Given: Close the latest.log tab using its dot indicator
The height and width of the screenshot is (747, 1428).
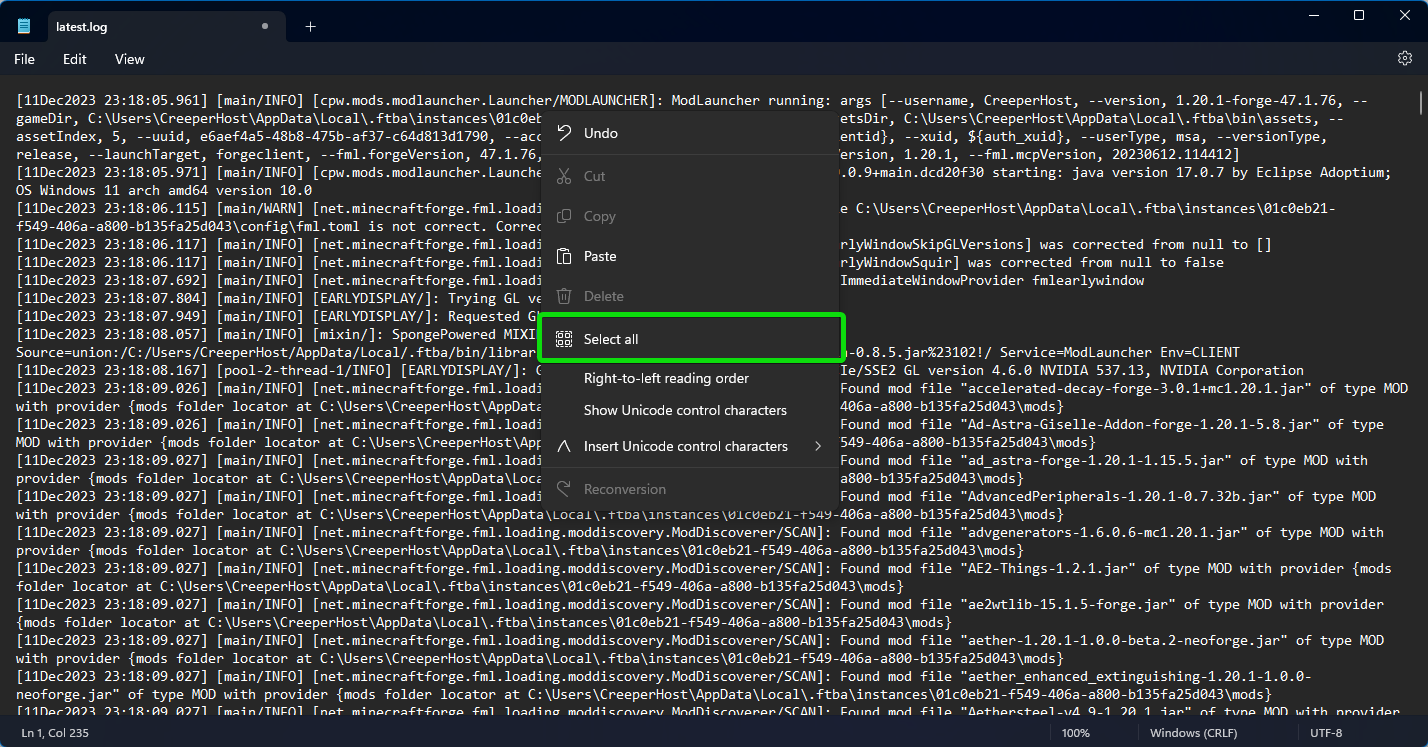Looking at the screenshot, I should coord(264,27).
